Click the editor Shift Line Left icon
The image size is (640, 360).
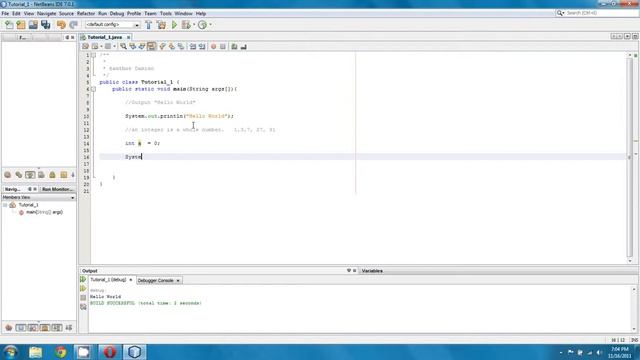[x=193, y=47]
